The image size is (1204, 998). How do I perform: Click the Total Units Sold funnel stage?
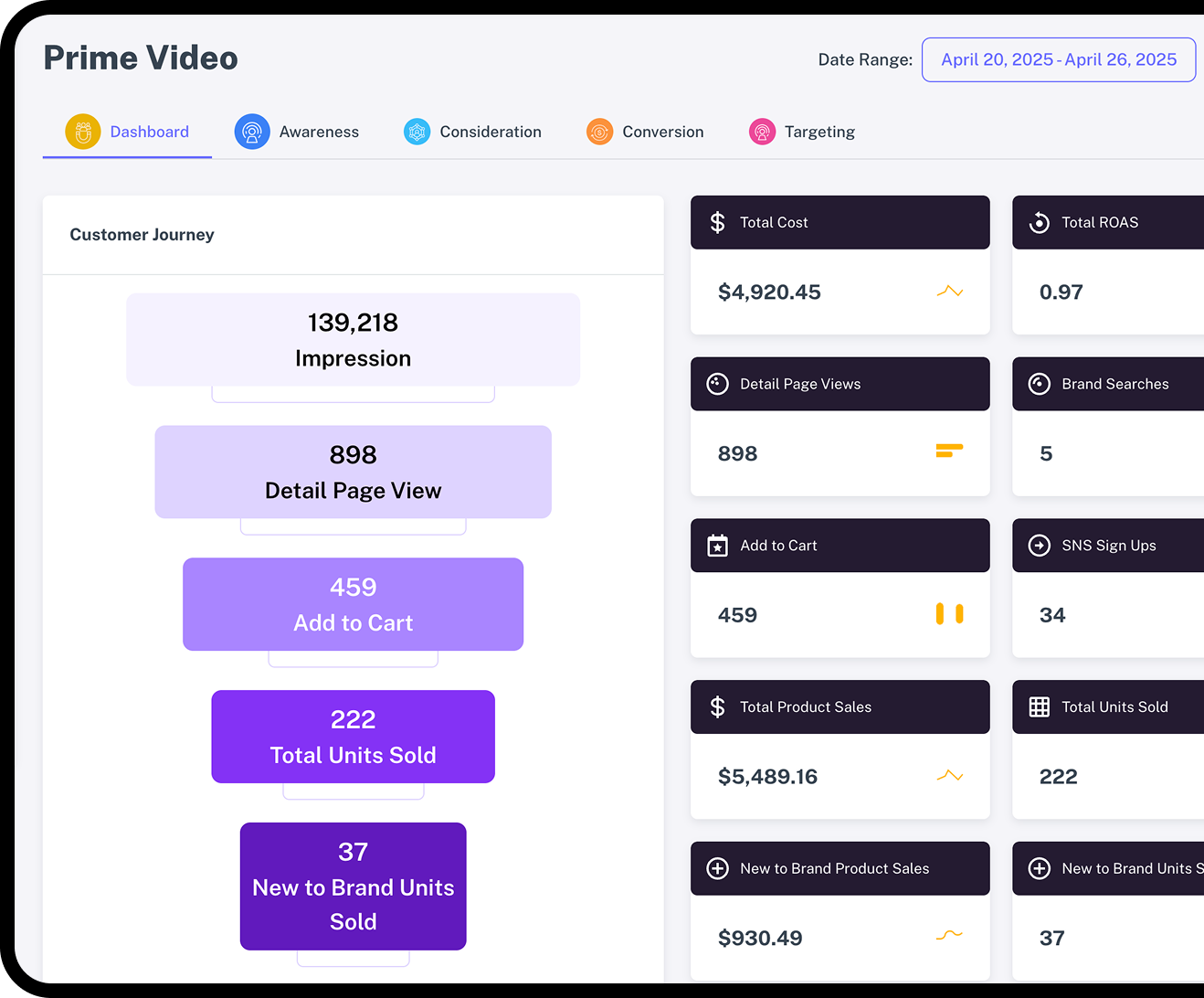353,737
